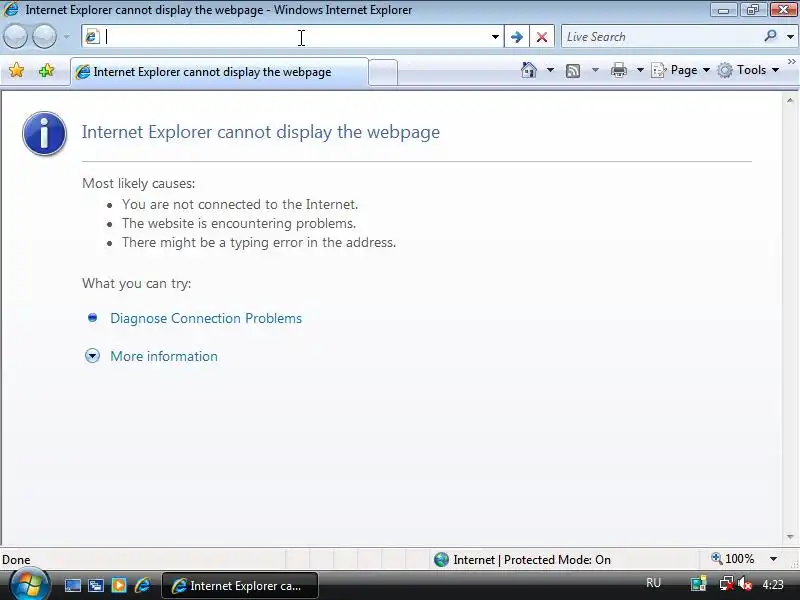The width and height of the screenshot is (800, 600).
Task: Open the search options dropdown arrow
Action: (x=790, y=37)
